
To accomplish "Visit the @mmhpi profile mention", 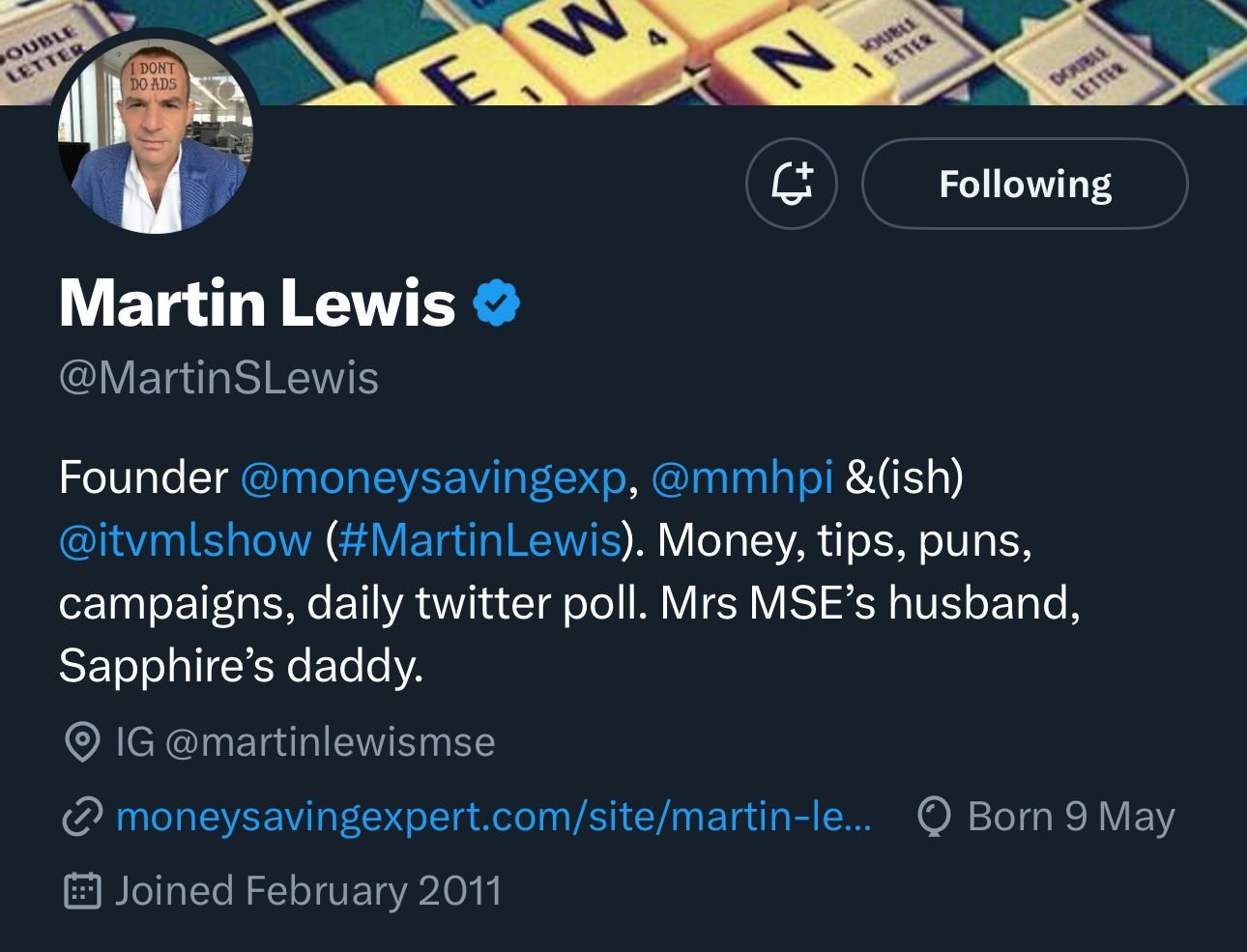I will [741, 477].
